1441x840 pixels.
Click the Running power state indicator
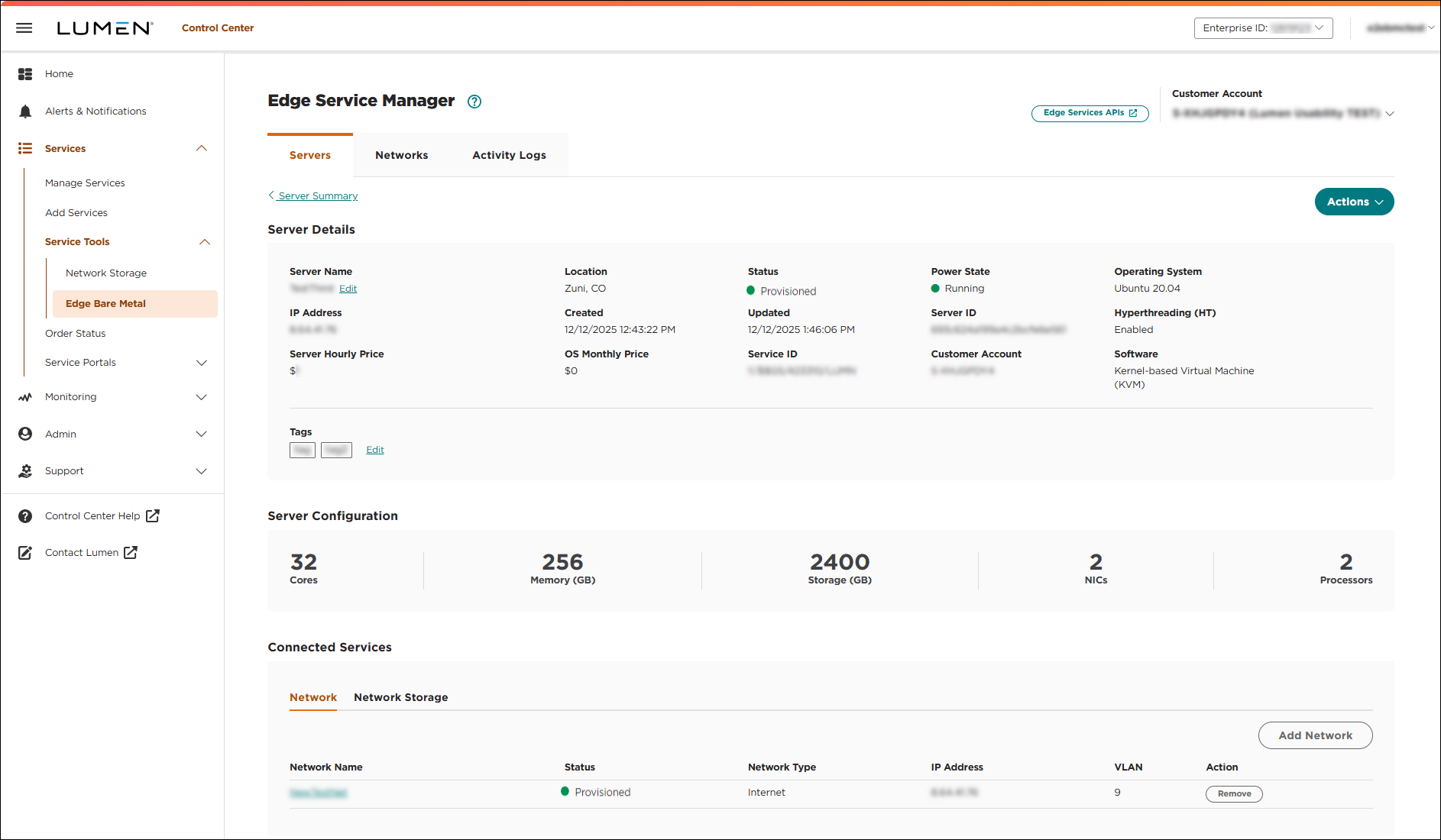(x=934, y=288)
